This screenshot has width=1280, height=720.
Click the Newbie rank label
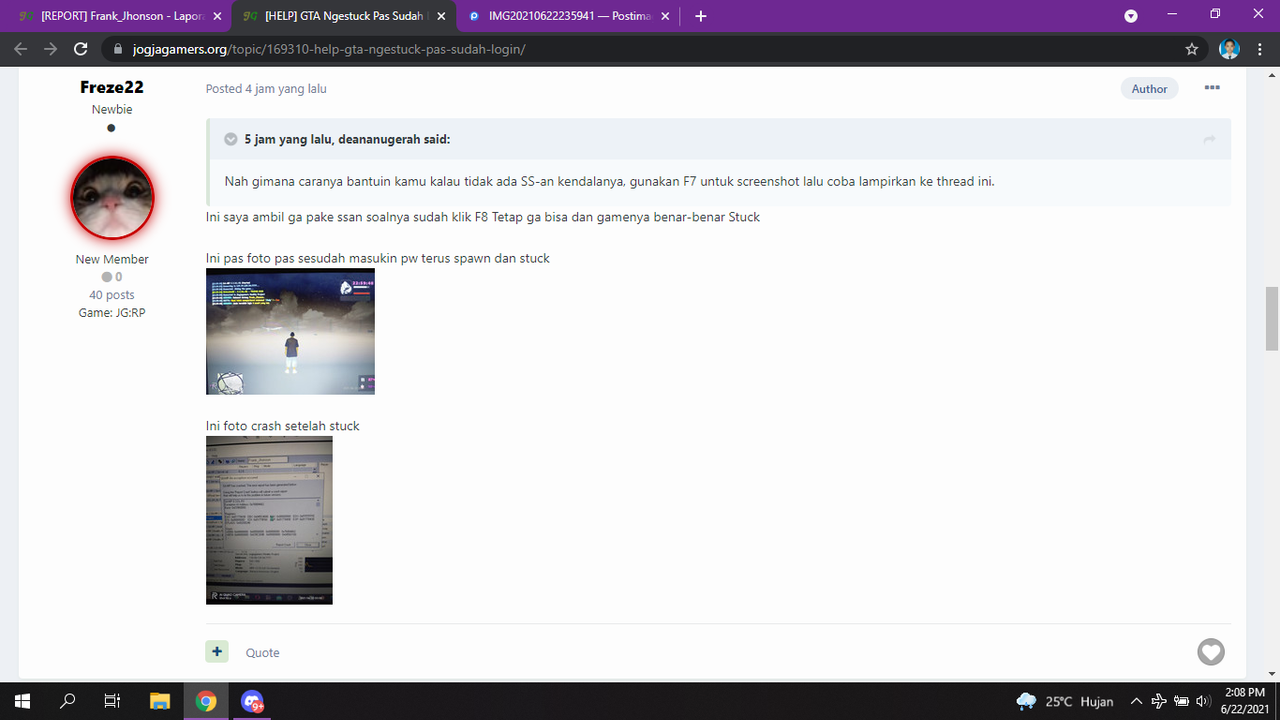pos(112,109)
